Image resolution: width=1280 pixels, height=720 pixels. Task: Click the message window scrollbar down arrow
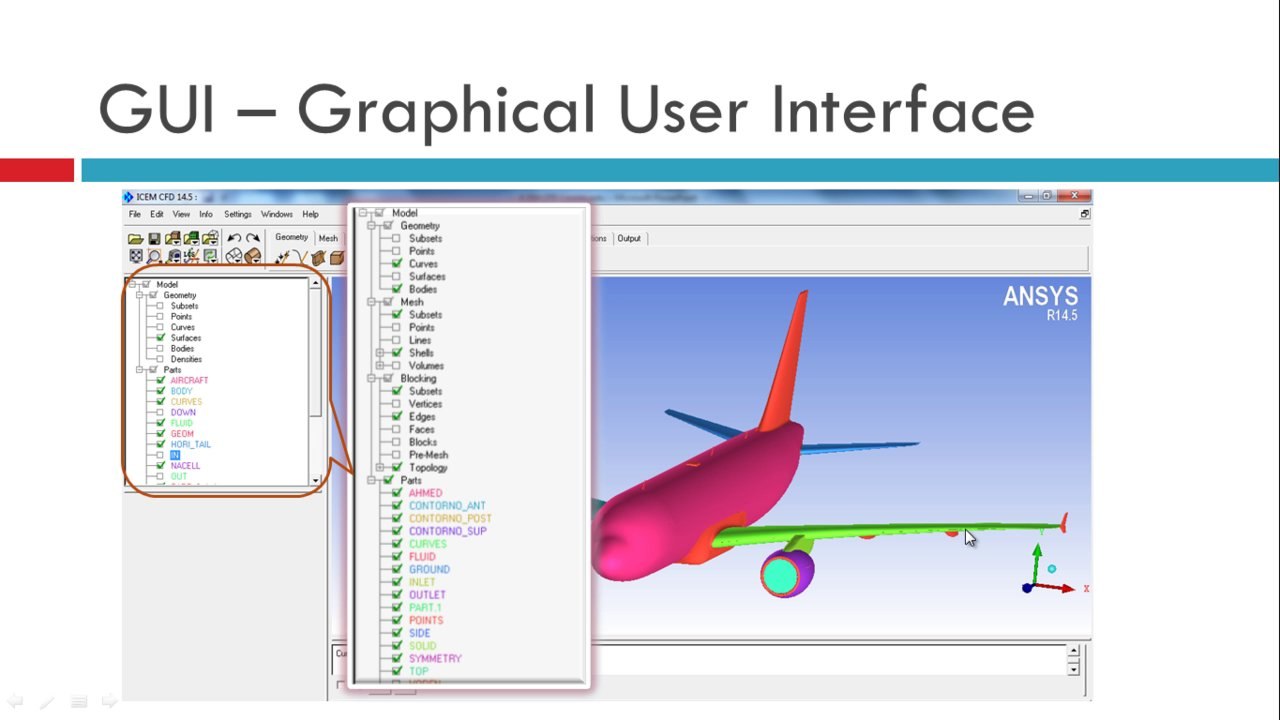1074,668
